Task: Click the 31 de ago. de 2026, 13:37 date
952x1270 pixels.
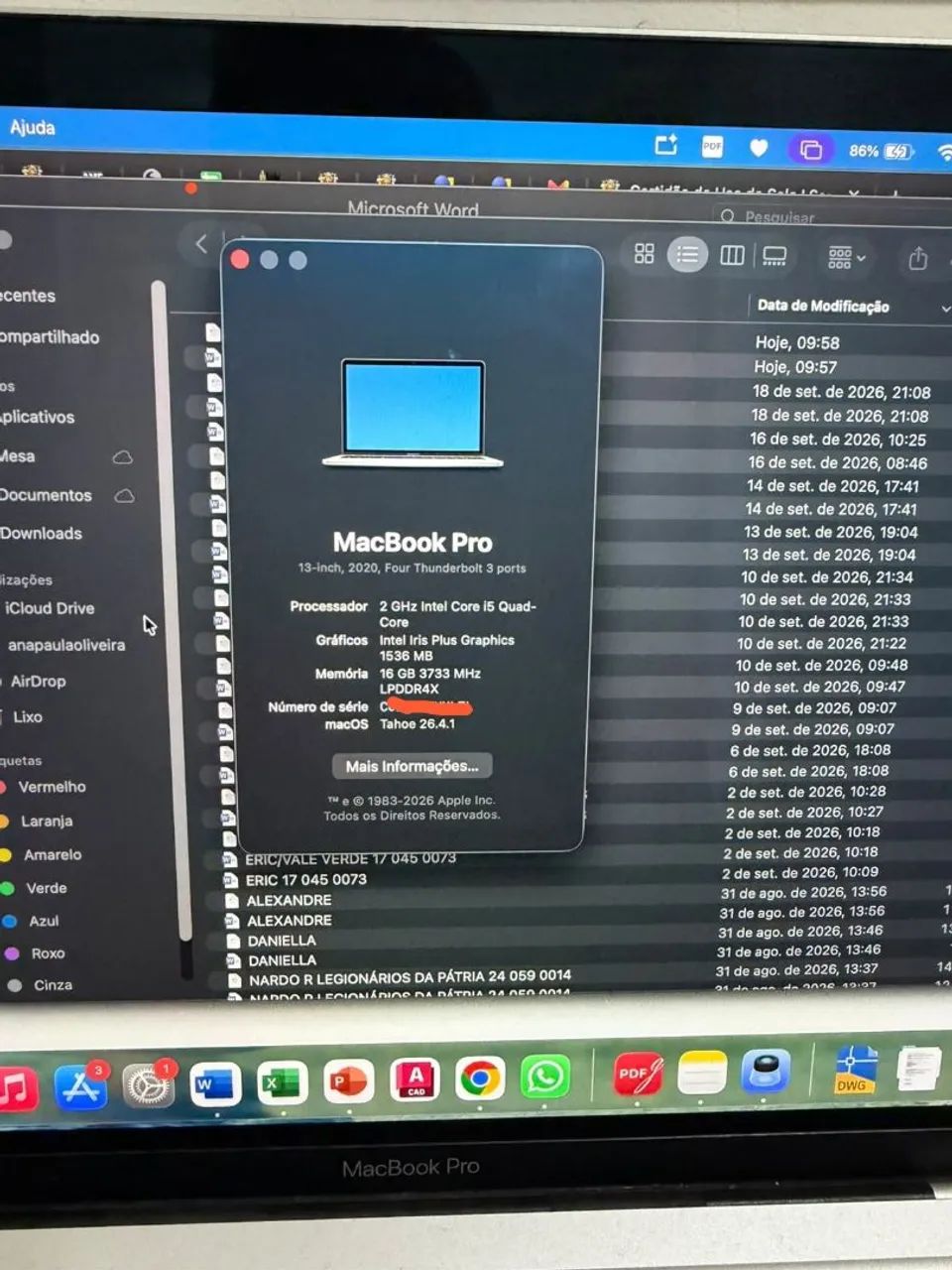Action: tap(796, 969)
